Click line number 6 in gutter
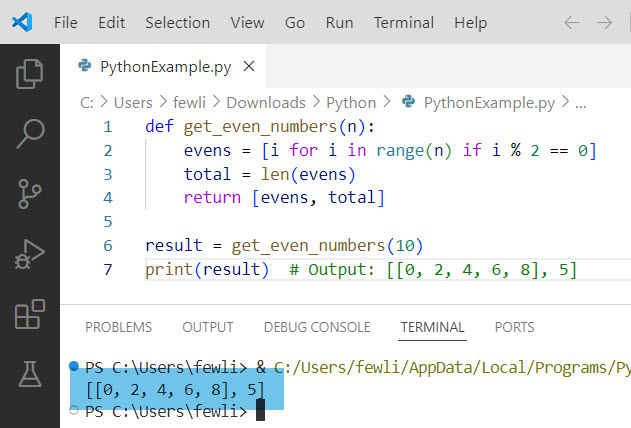The height and width of the screenshot is (428, 631). coord(107,245)
